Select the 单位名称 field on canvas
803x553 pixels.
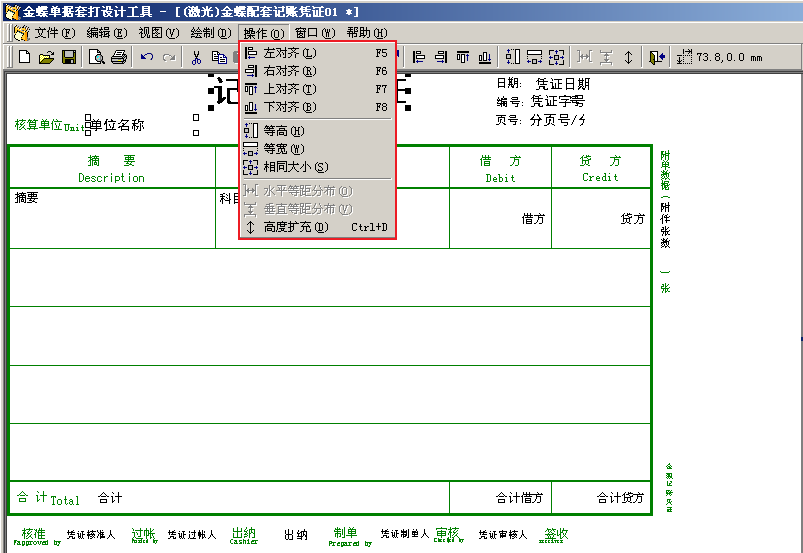tap(117, 125)
